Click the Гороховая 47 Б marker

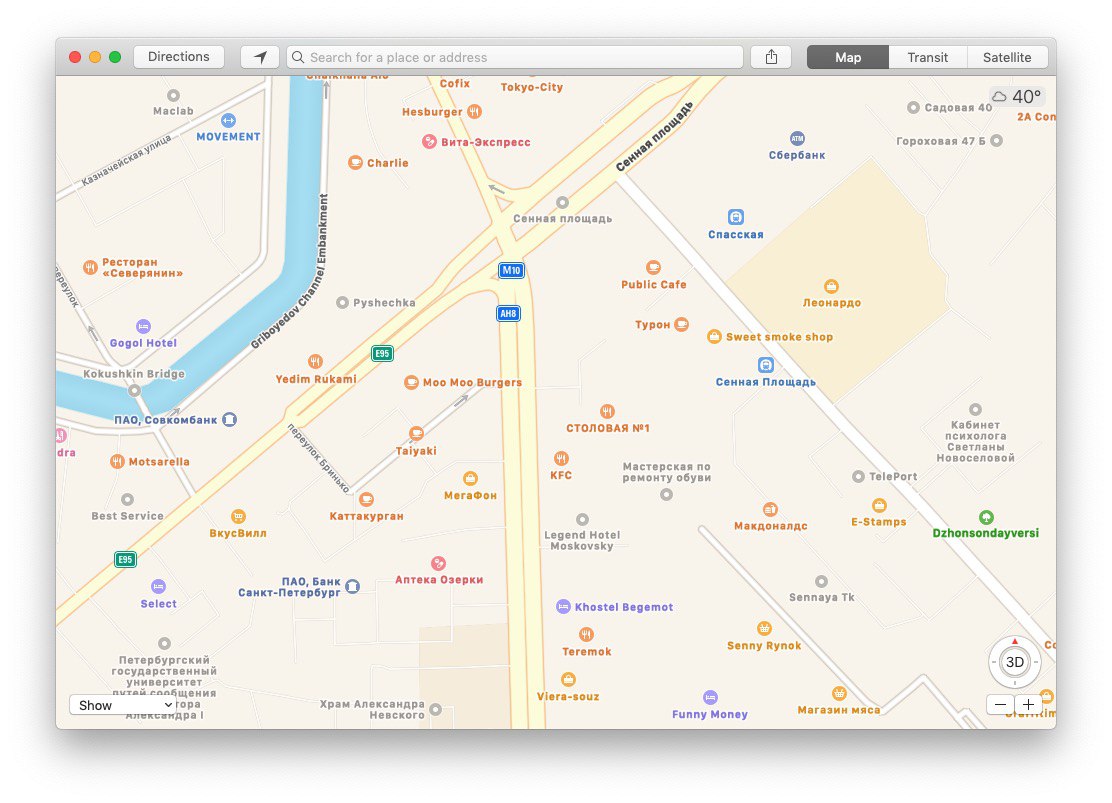click(996, 140)
